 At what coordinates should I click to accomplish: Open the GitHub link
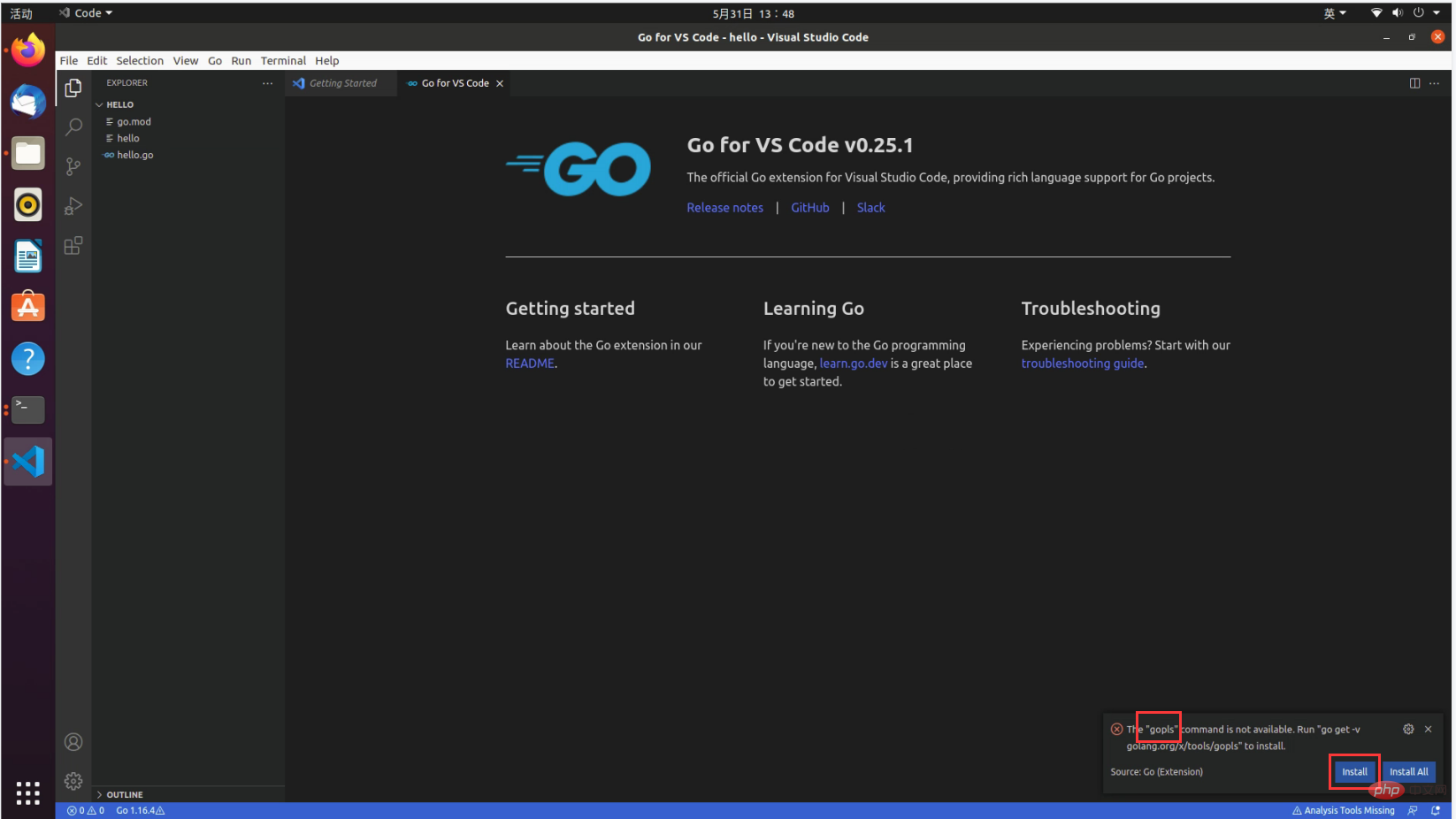point(810,208)
